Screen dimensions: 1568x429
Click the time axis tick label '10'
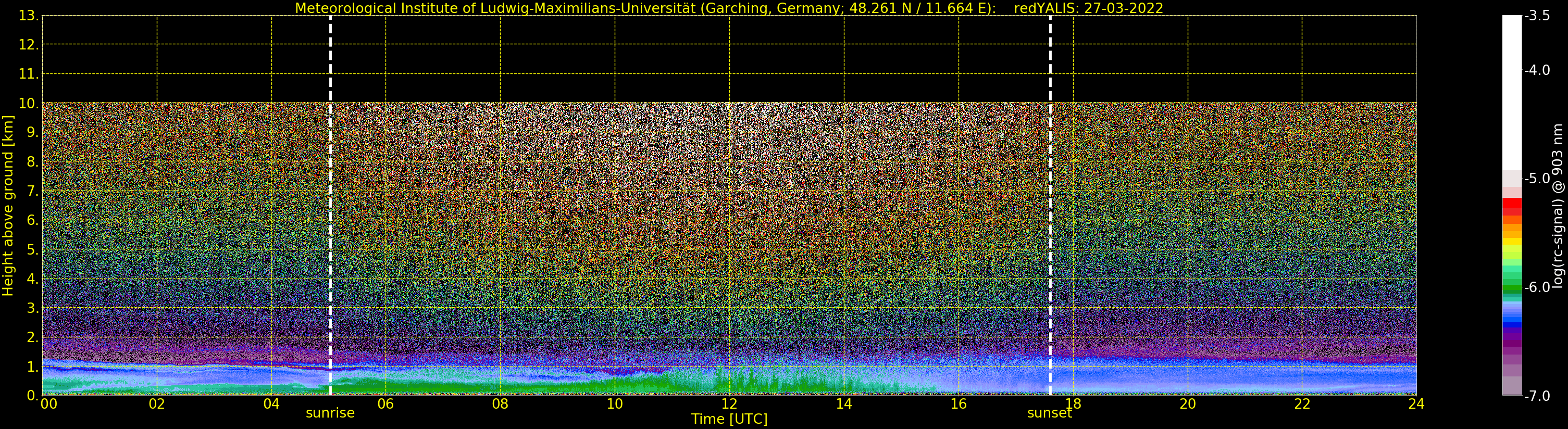tap(615, 404)
